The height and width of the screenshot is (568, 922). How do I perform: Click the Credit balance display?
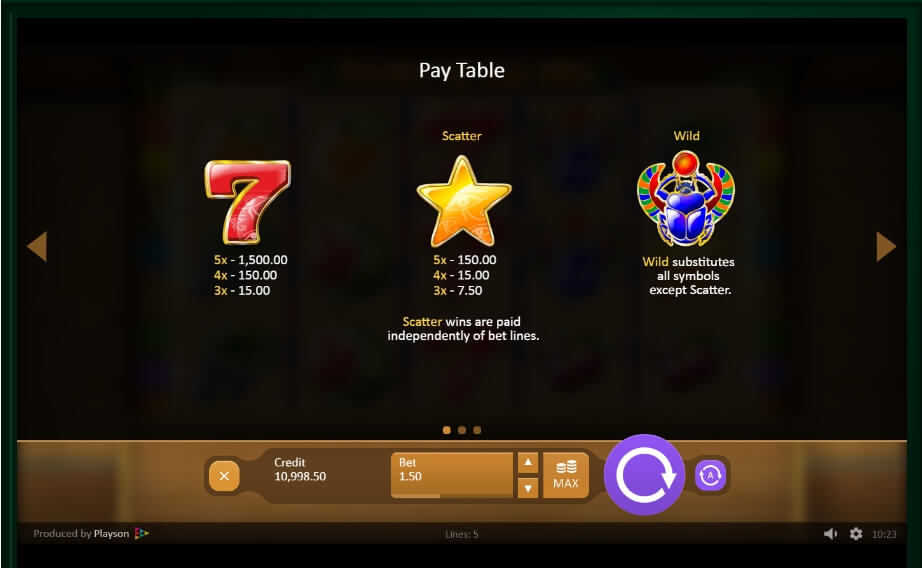300,470
